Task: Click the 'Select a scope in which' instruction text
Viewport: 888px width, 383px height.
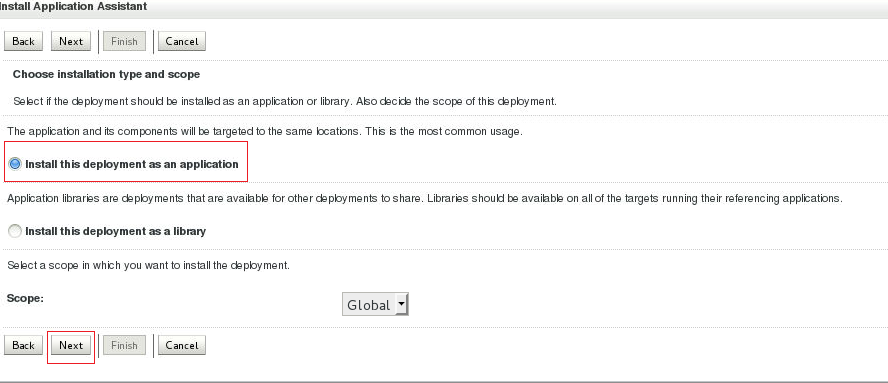Action: 148,265
